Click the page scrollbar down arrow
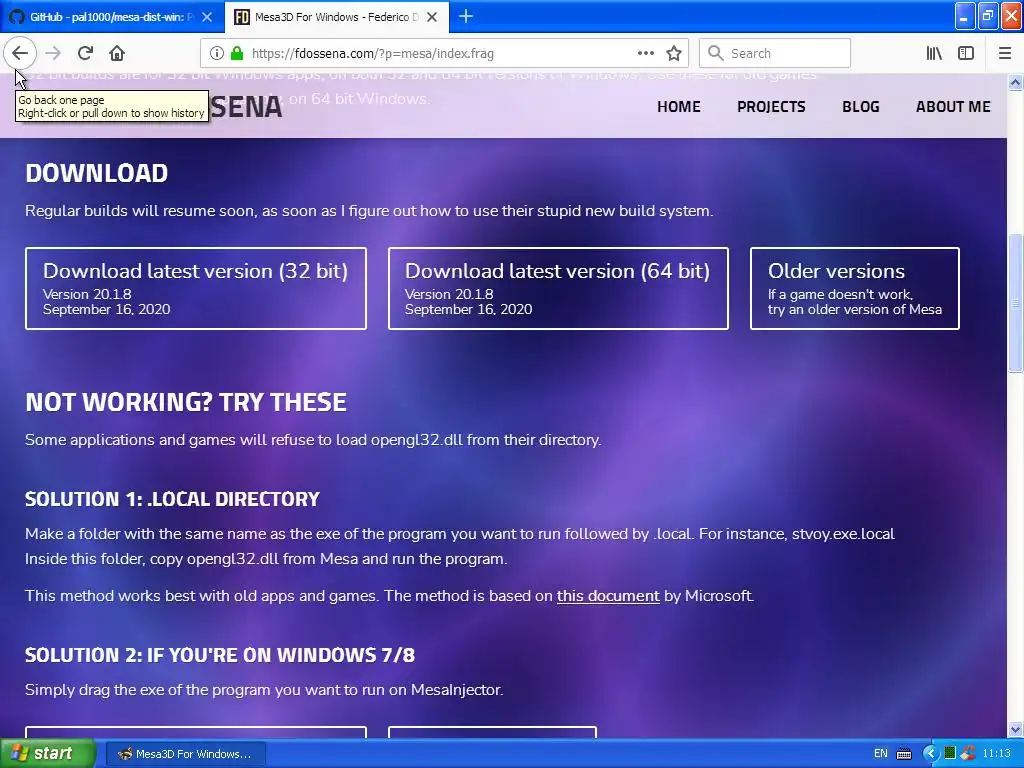The height and width of the screenshot is (768, 1024). [x=1015, y=729]
